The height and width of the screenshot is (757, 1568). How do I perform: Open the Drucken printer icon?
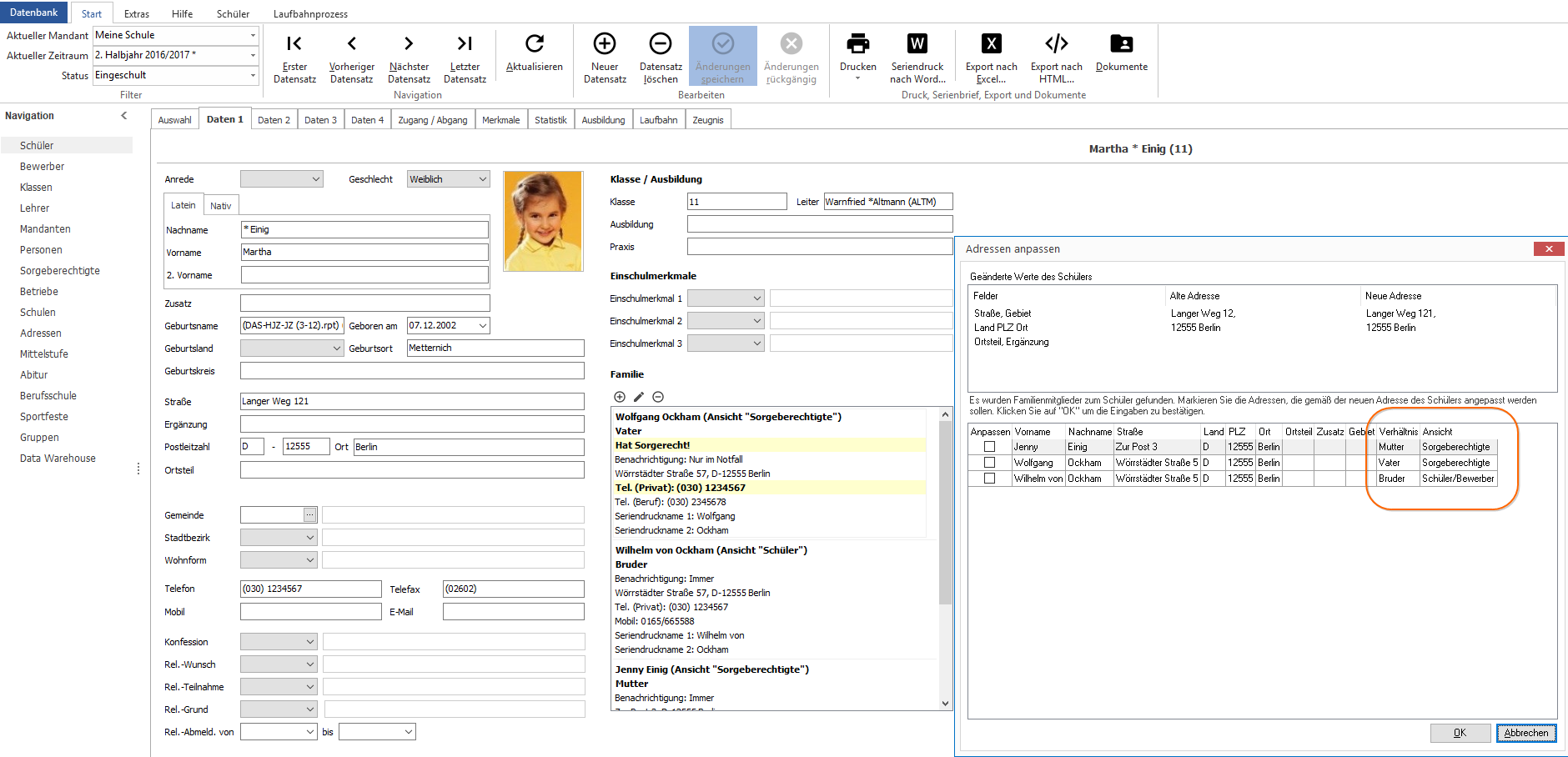click(x=858, y=43)
